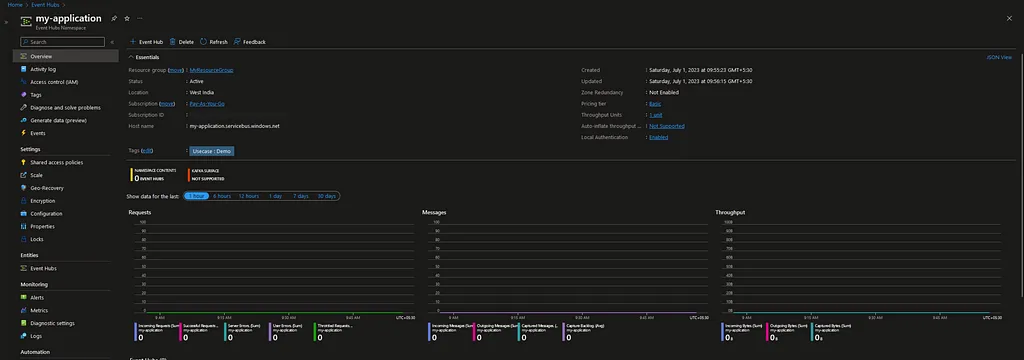Click the Kafka Surface Not Supported tile

(206, 174)
